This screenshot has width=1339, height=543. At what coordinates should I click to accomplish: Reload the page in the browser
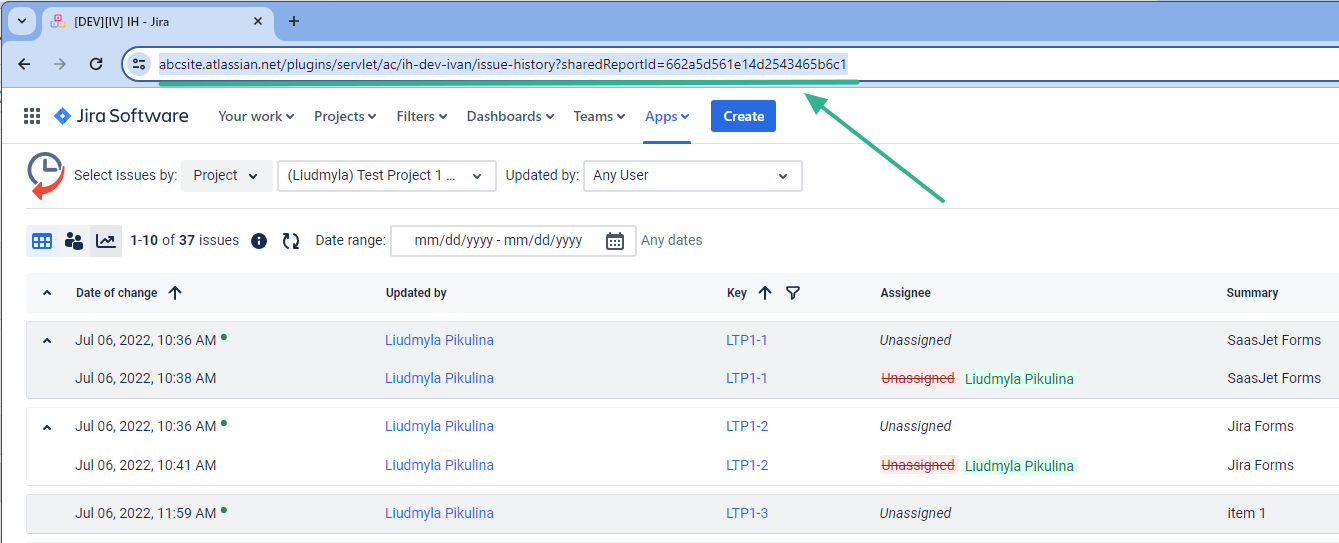click(96, 64)
